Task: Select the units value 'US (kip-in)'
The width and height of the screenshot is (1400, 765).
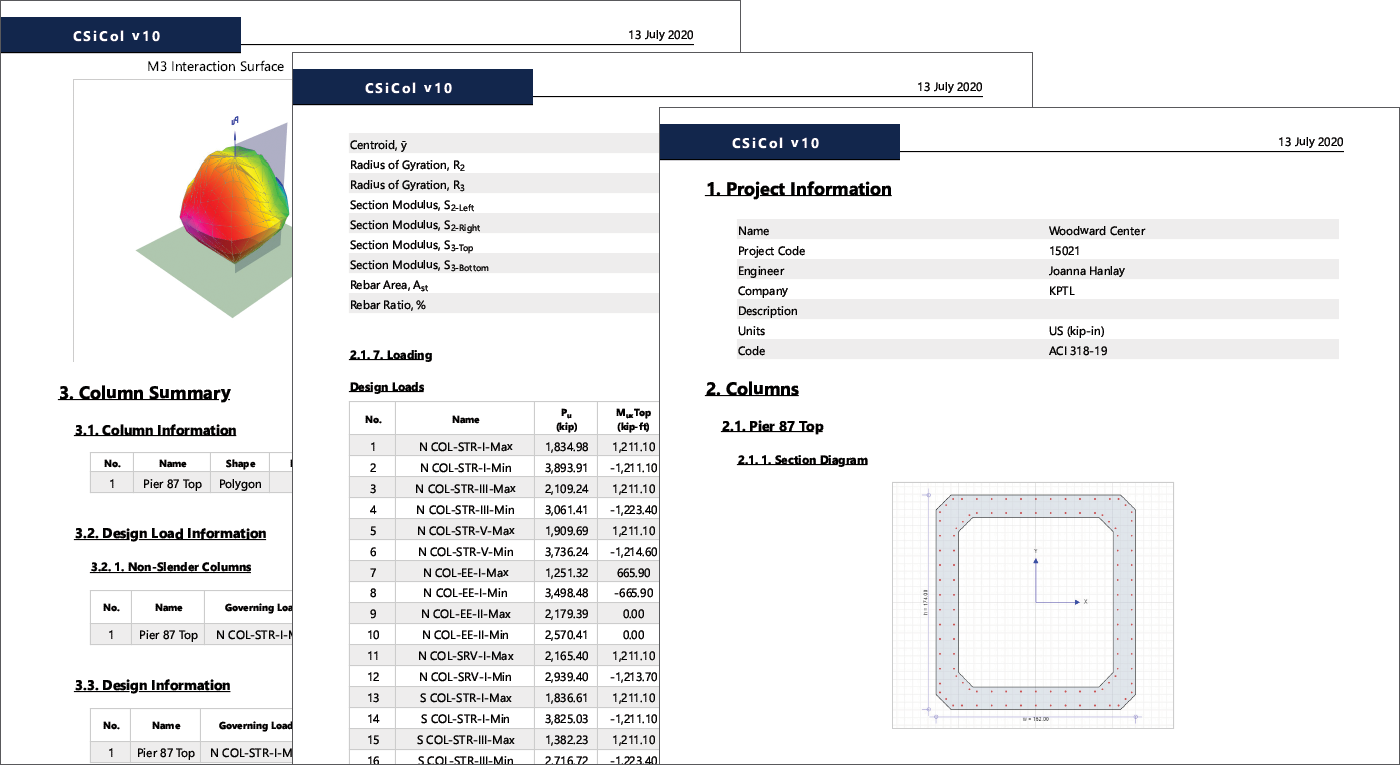Action: click(x=1076, y=331)
